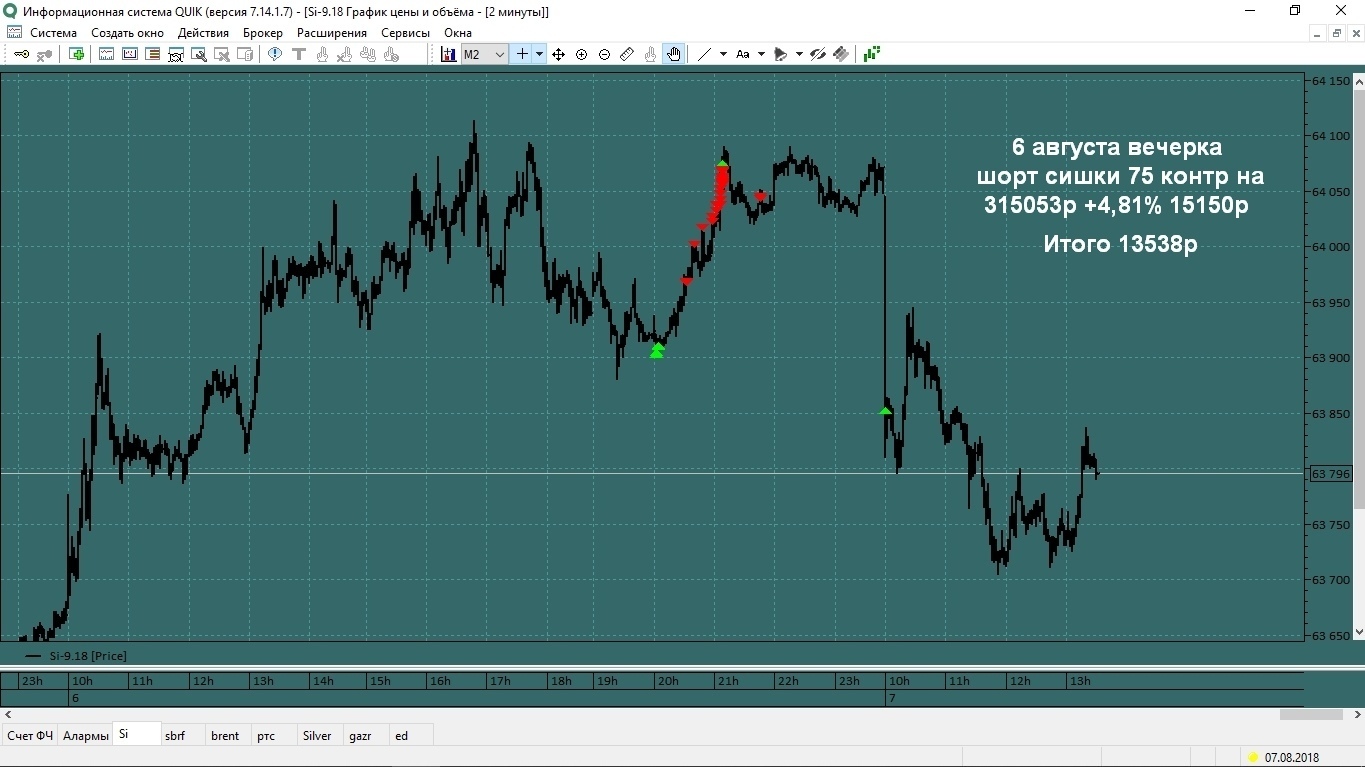Open the Брокер menu

263,33
